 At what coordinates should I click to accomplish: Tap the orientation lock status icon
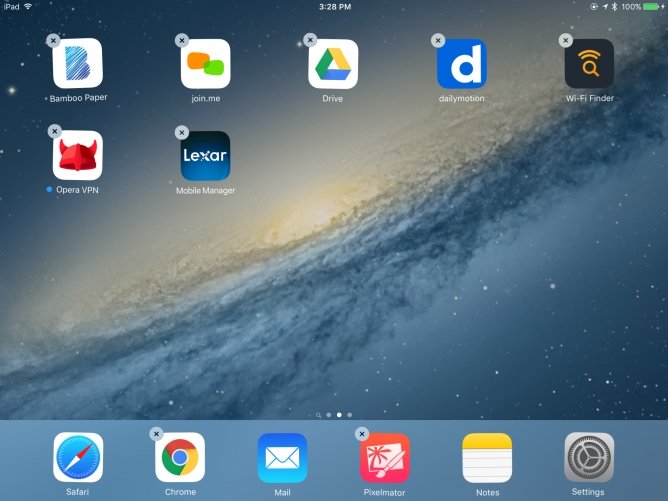point(594,6)
